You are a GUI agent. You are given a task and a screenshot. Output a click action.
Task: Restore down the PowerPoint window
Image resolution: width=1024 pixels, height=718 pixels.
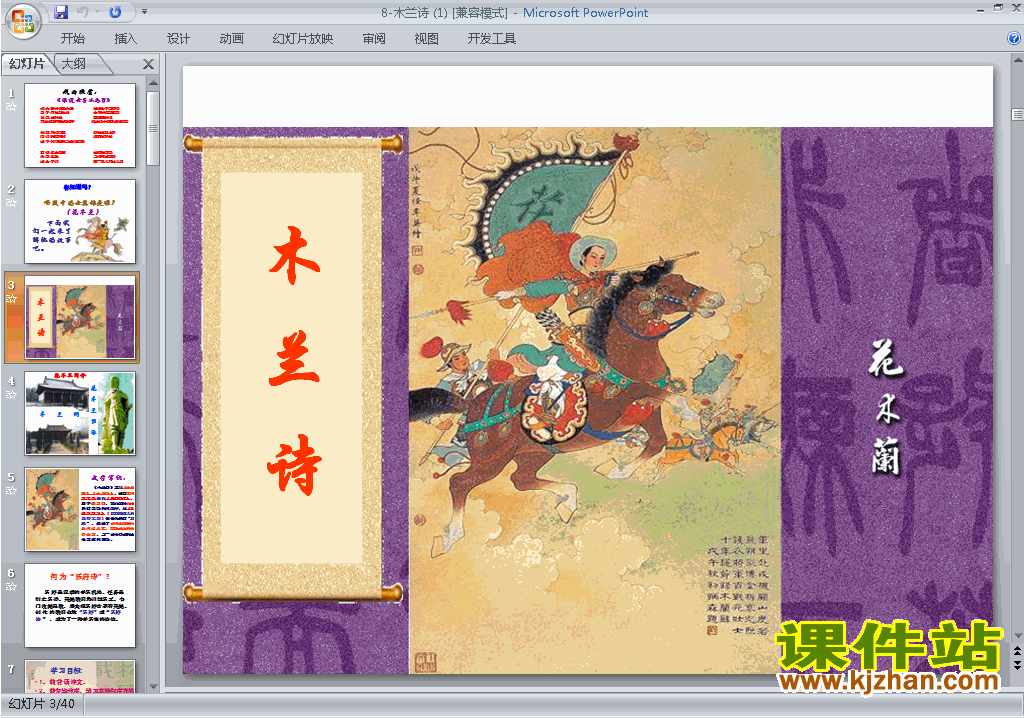tap(999, 8)
